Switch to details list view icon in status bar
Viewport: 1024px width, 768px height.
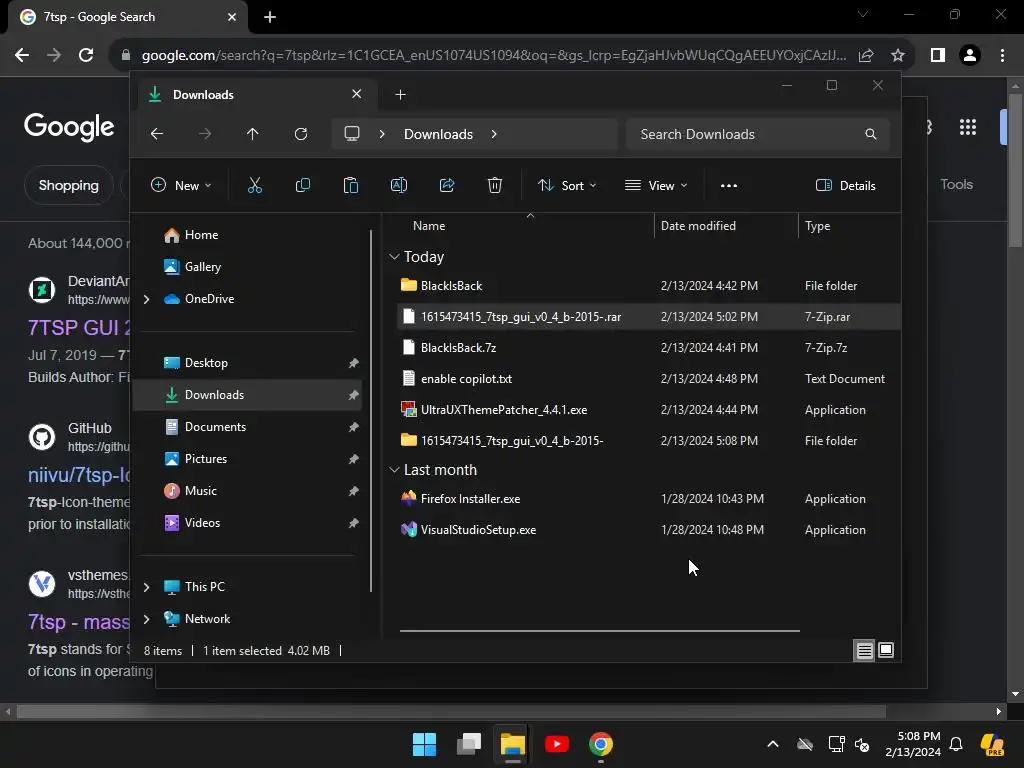click(865, 650)
